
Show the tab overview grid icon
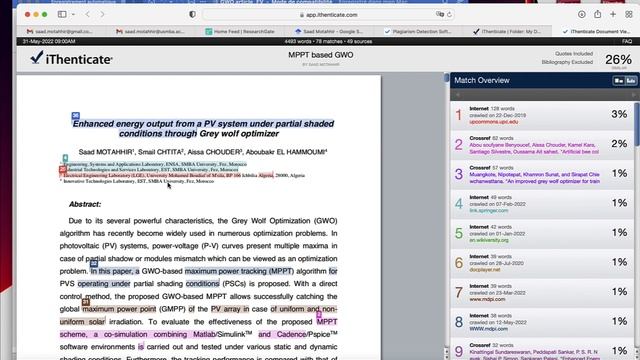(x=629, y=14)
